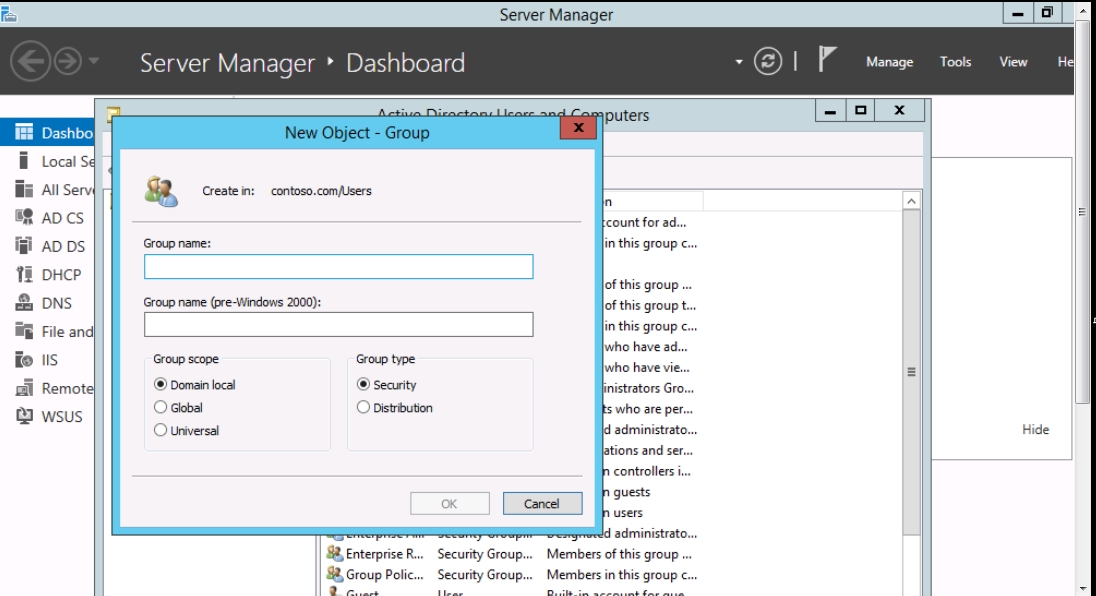Open the View menu
Image resolution: width=1096 pixels, height=596 pixels.
(x=1013, y=62)
